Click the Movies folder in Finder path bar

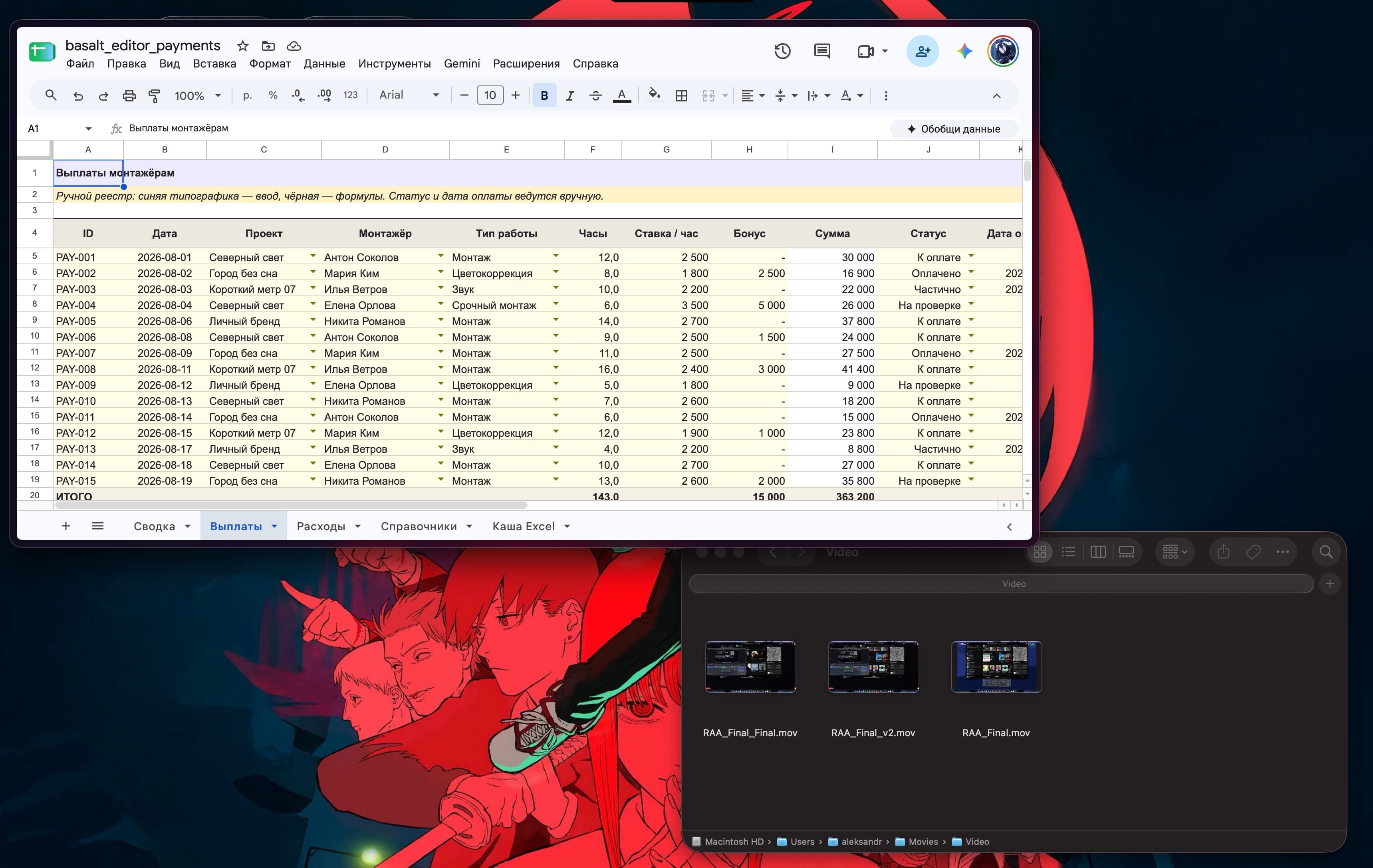[917, 842]
